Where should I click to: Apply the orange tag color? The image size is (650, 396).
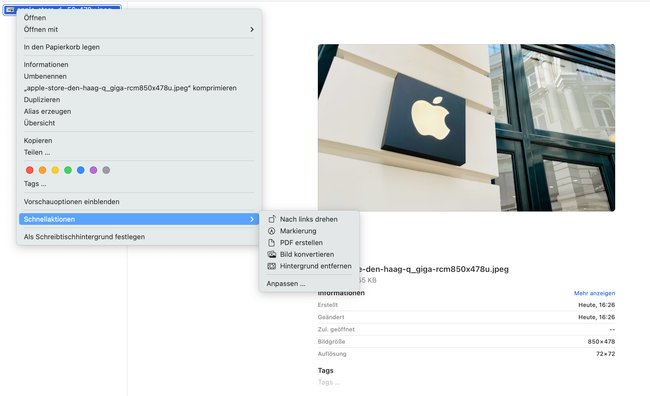[42, 170]
